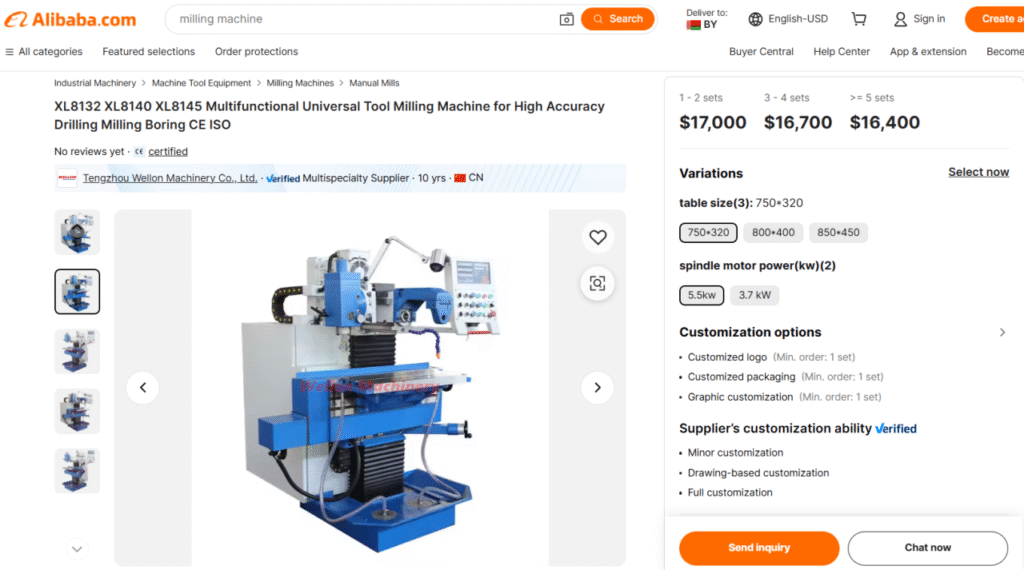Open Tengzhou Wellon Machinery Co., Ltd. link
Image resolution: width=1024 pixels, height=570 pixels.
[170, 178]
